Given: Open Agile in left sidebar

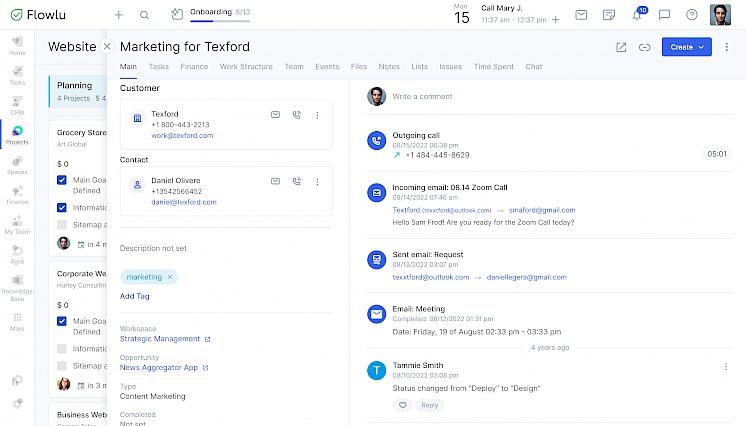Looking at the screenshot, I should pos(17,255).
